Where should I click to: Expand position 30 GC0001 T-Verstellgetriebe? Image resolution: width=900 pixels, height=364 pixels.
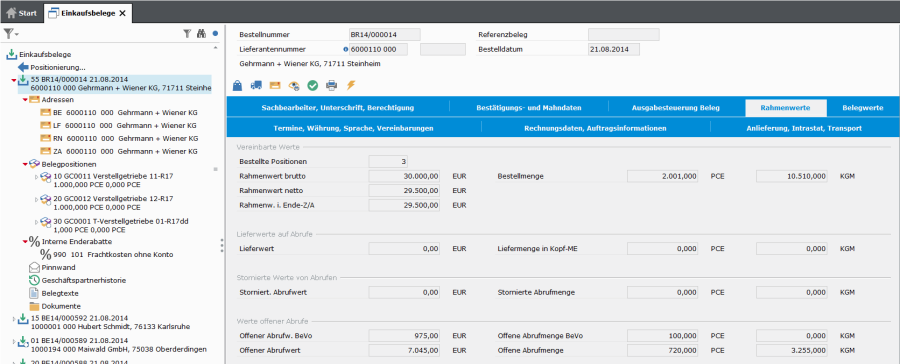pyautogui.click(x=37, y=221)
